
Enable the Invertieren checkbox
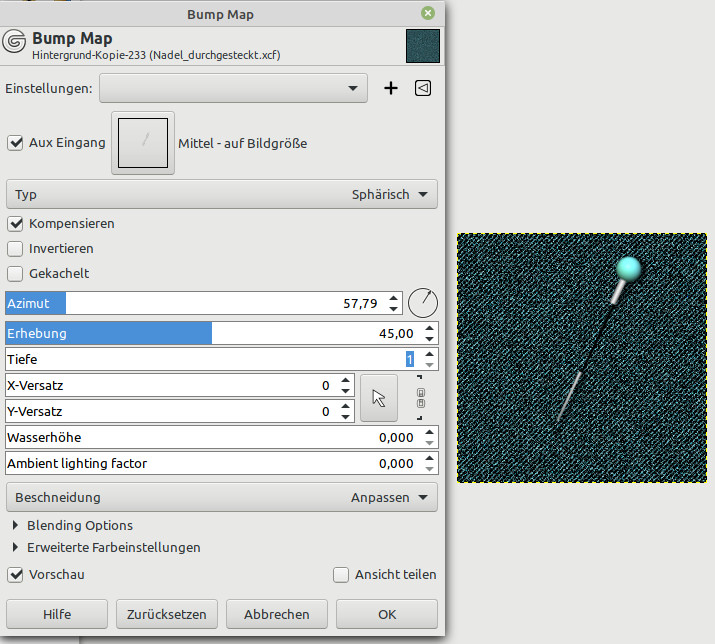point(15,248)
